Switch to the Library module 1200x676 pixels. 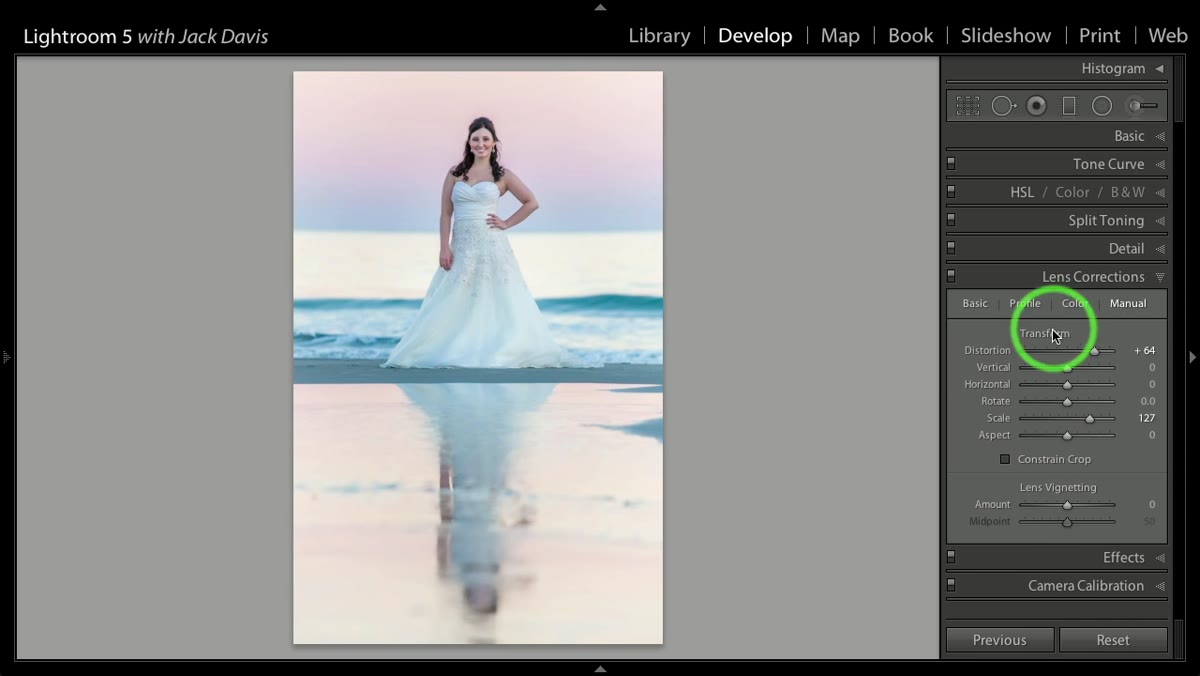pos(659,36)
